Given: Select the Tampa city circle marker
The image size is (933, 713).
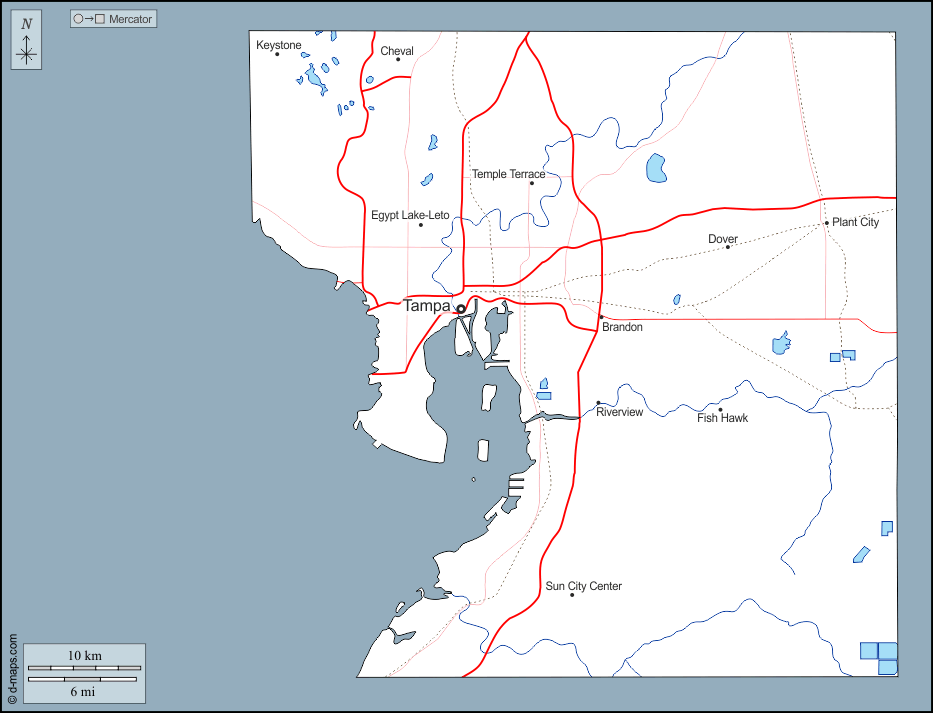Looking at the screenshot, I should coord(460,309).
